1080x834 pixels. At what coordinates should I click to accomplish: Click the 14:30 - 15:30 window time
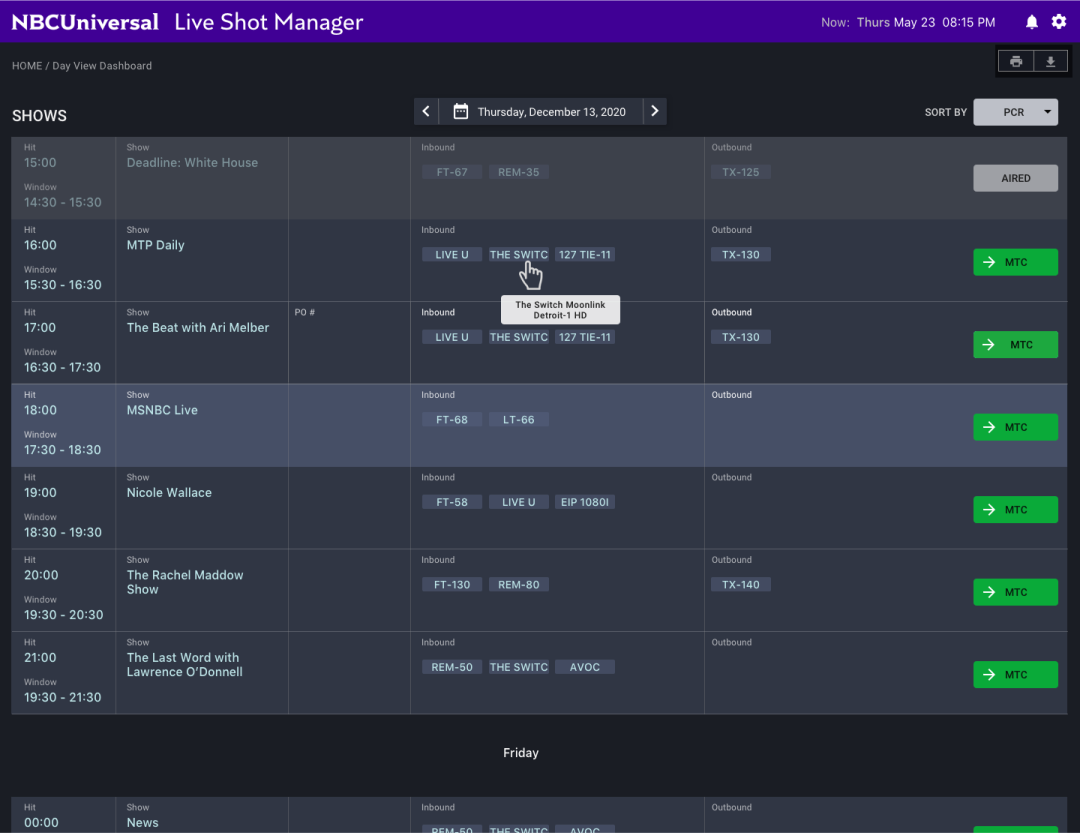point(63,203)
